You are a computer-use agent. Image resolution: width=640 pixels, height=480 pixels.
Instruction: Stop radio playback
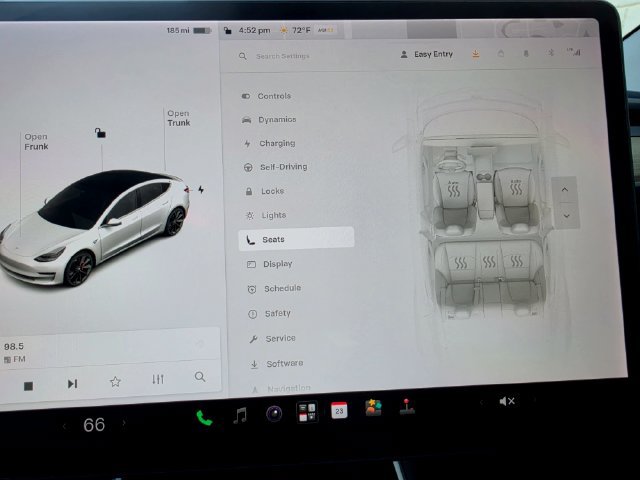point(28,386)
